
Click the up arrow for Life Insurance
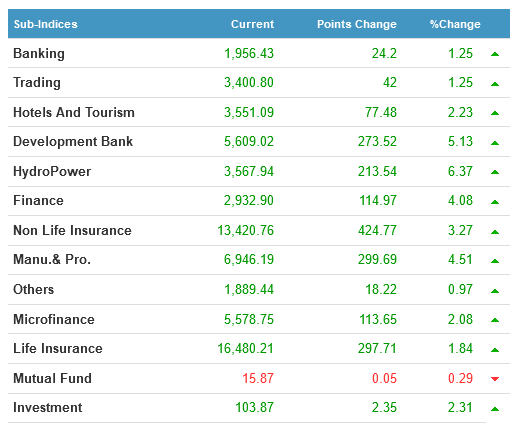(x=495, y=350)
